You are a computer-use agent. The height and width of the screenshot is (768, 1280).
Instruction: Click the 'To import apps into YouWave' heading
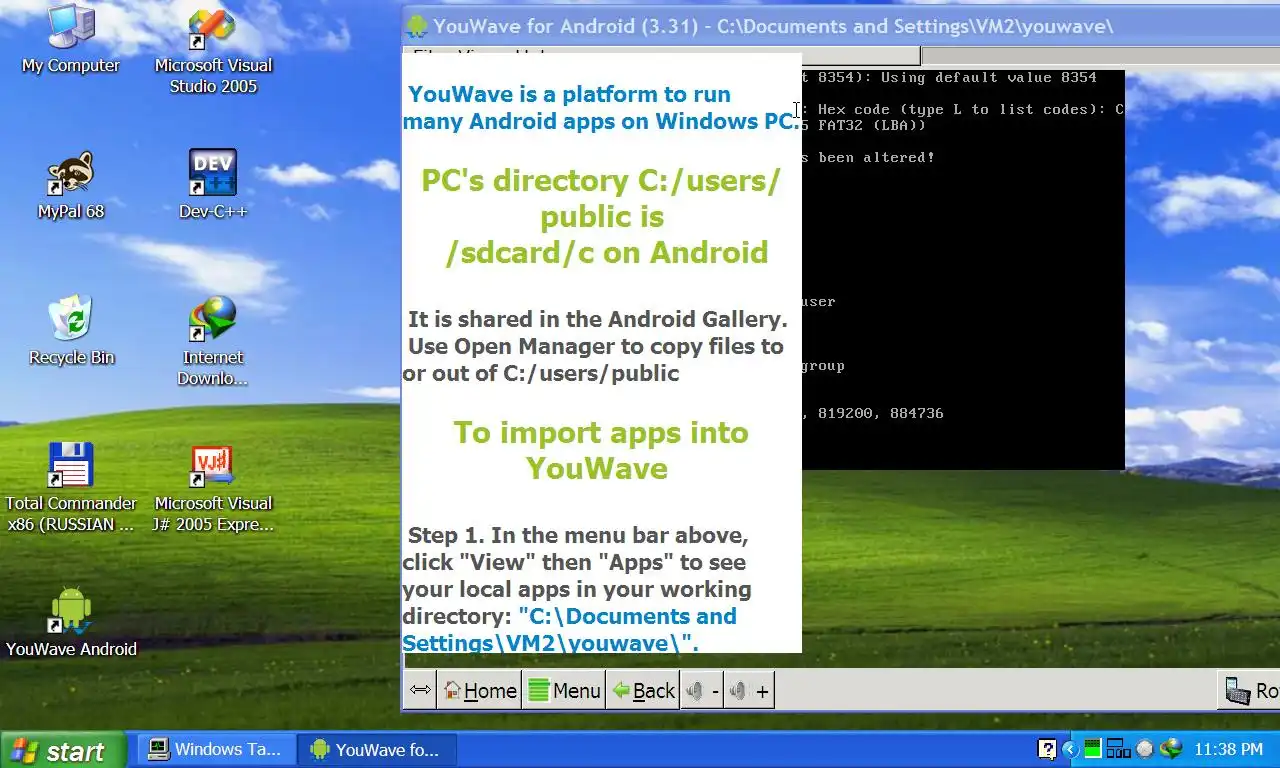coord(600,450)
